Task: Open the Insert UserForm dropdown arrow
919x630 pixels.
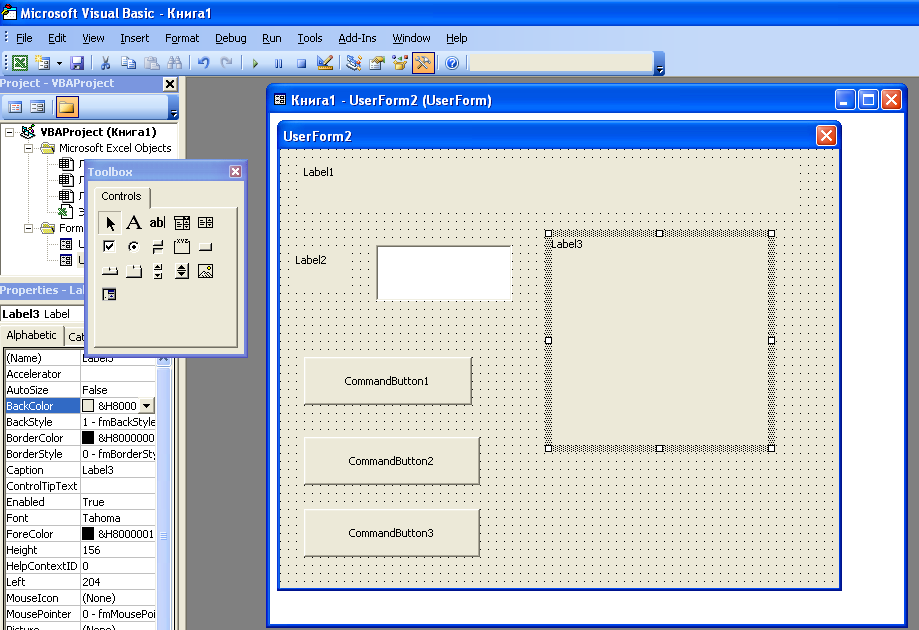Action: [59, 63]
